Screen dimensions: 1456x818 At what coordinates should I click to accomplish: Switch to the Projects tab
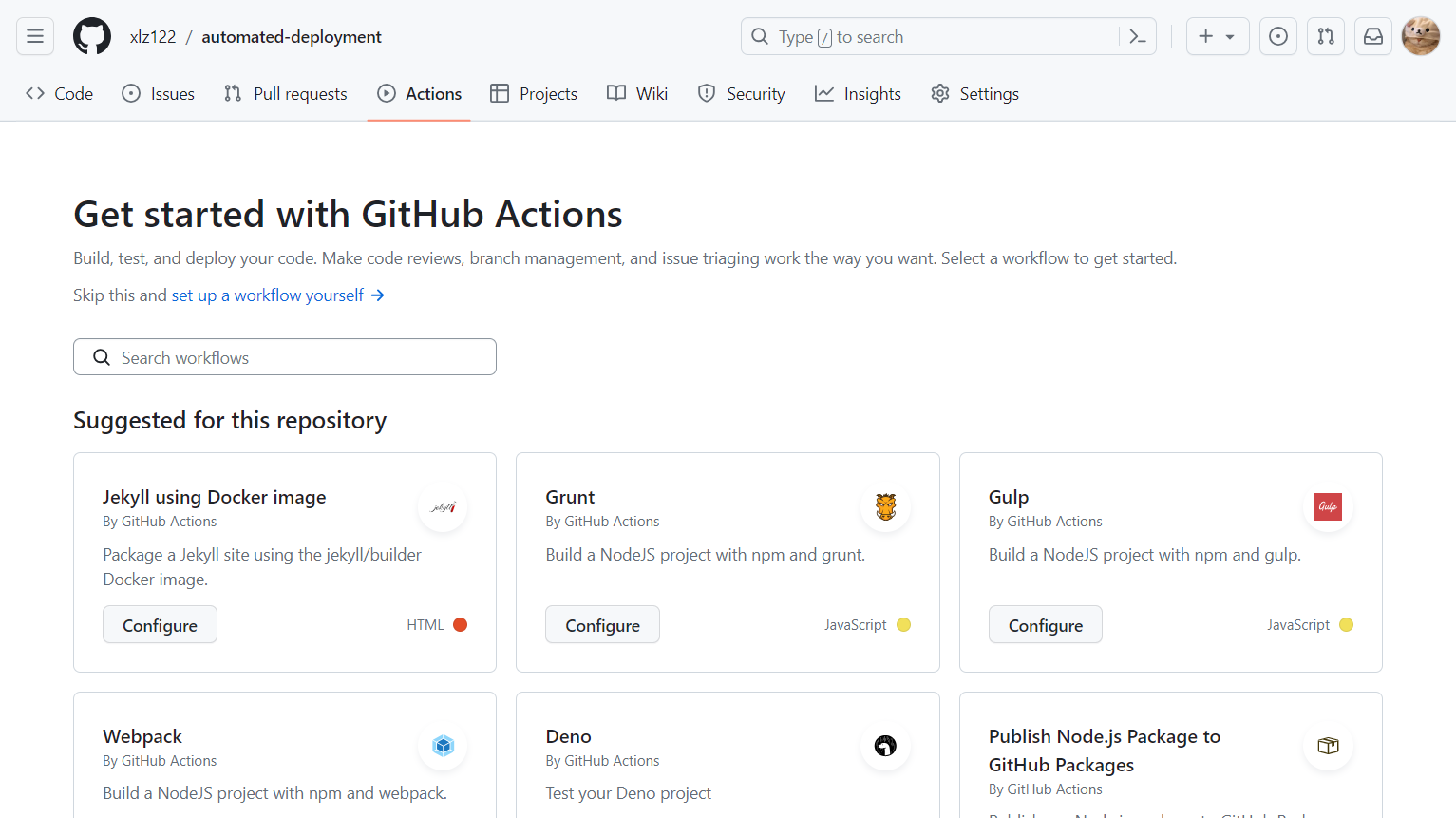(x=534, y=93)
